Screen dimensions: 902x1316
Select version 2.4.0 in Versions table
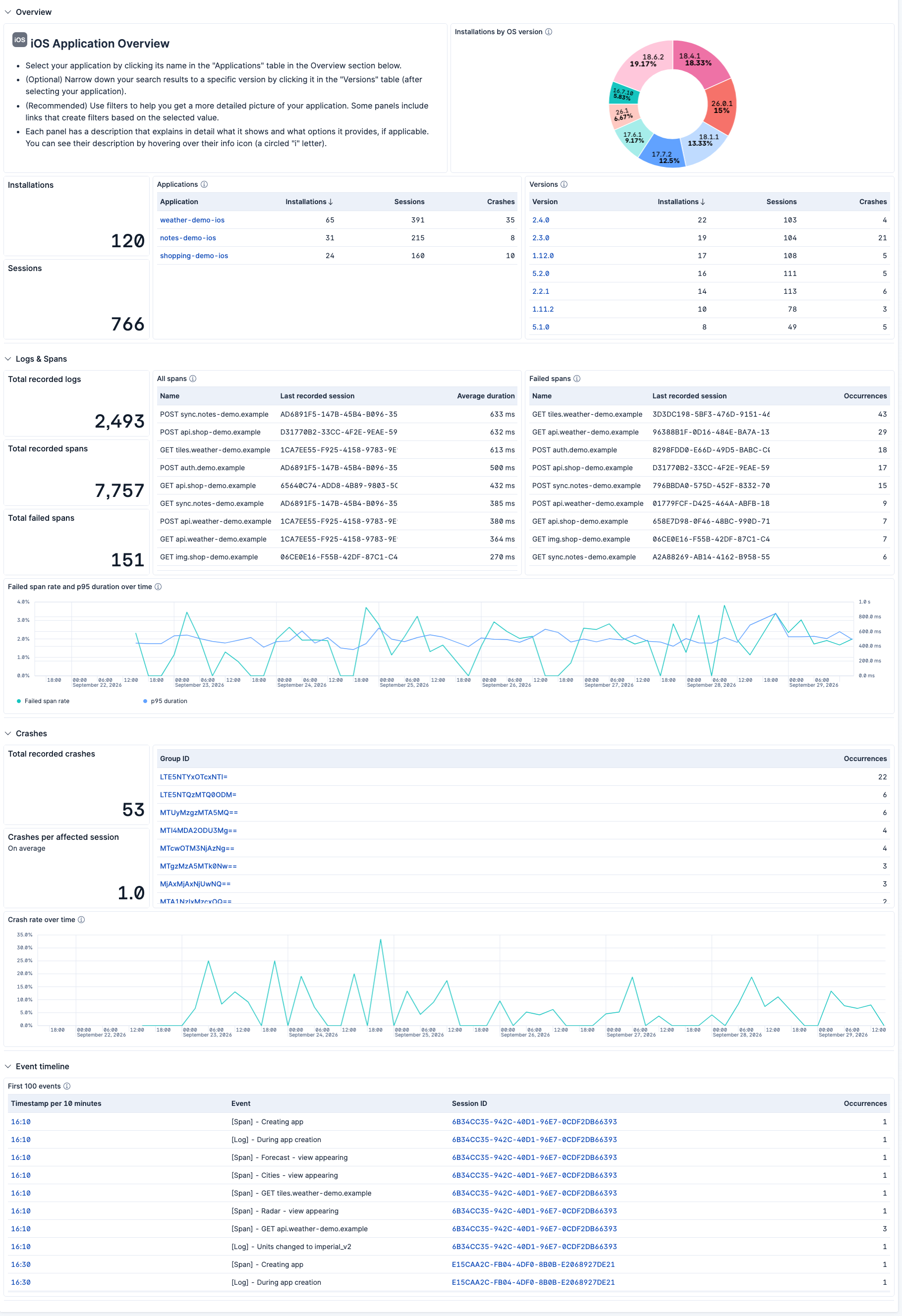tap(541, 220)
